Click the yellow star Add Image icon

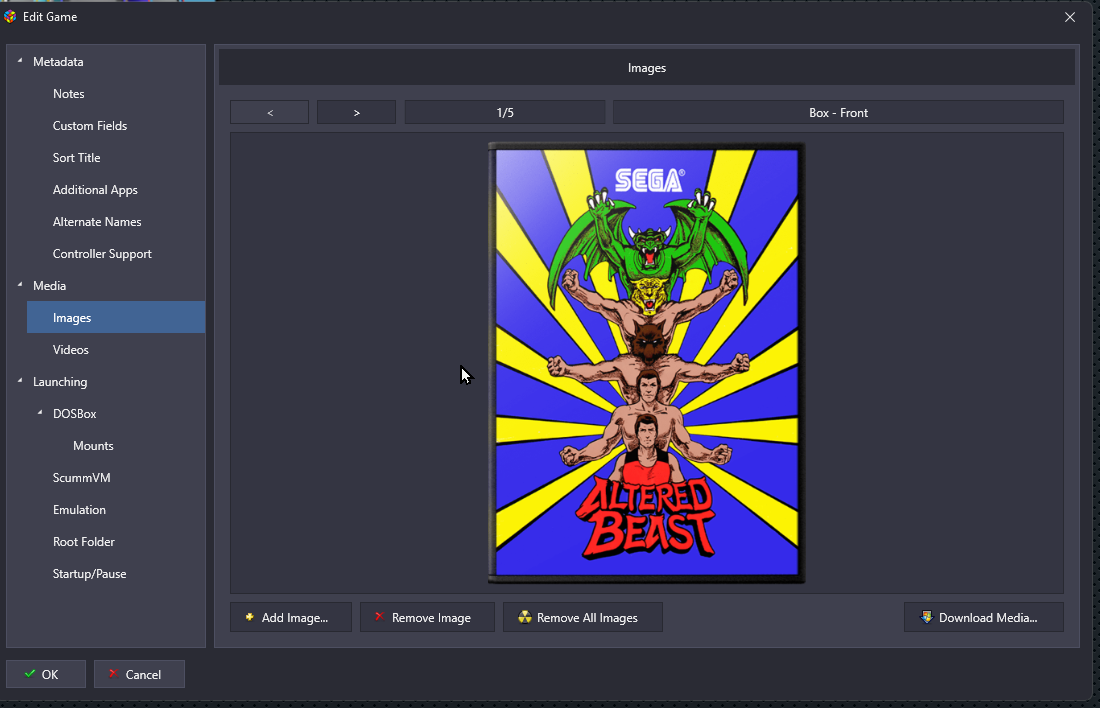[x=249, y=617]
